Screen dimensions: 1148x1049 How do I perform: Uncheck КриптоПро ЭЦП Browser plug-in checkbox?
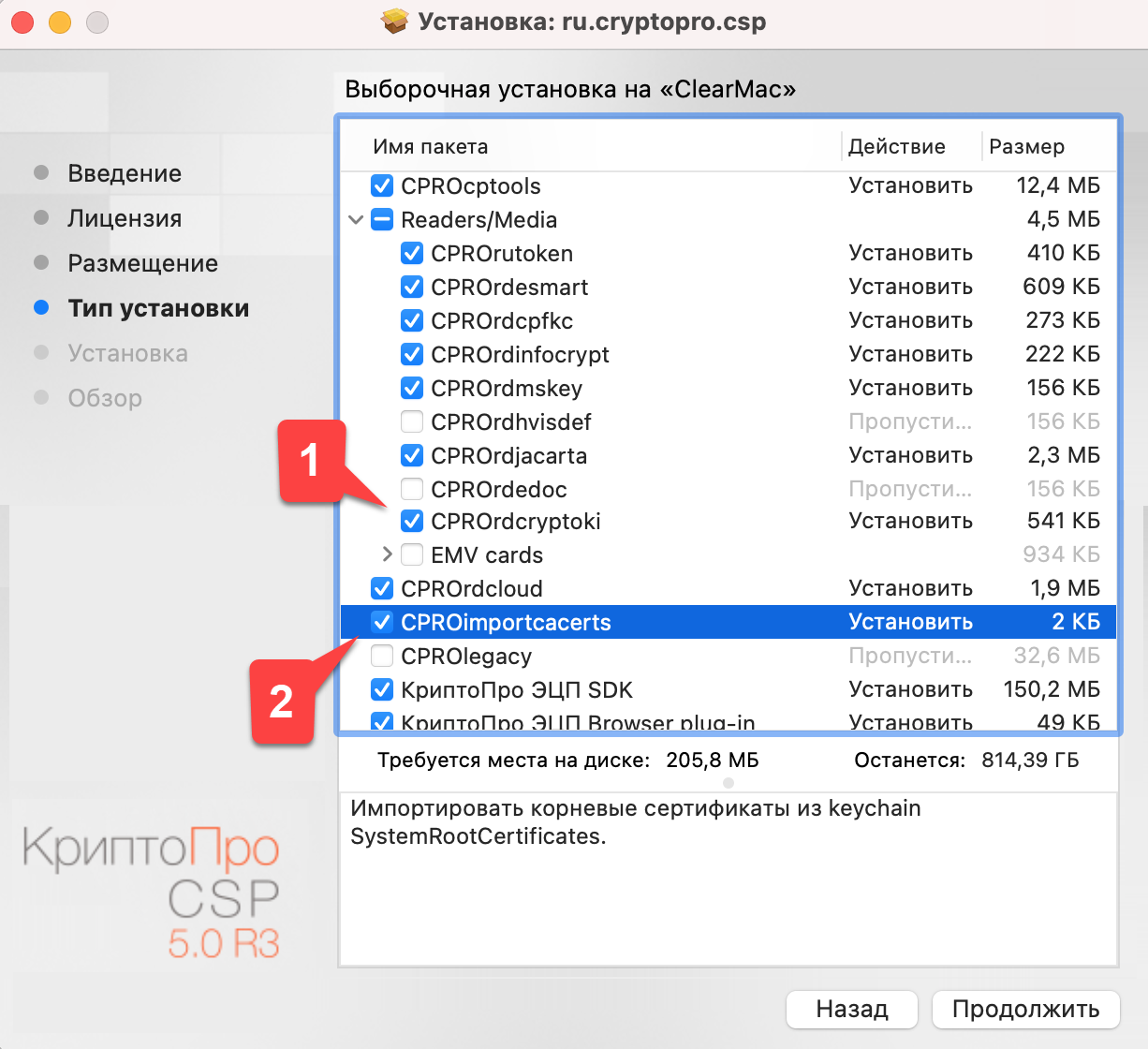coord(382,721)
